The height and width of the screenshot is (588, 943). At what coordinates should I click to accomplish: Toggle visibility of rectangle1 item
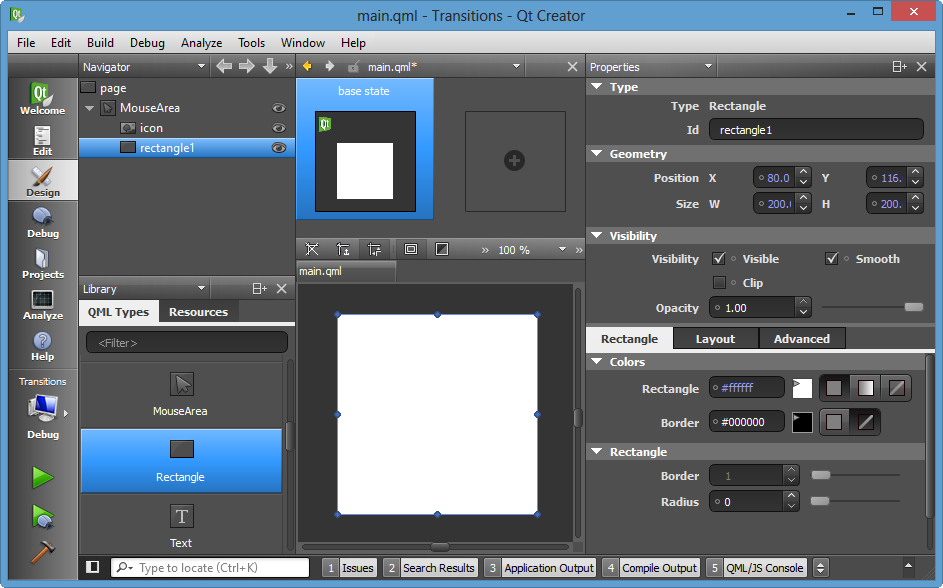click(x=278, y=148)
